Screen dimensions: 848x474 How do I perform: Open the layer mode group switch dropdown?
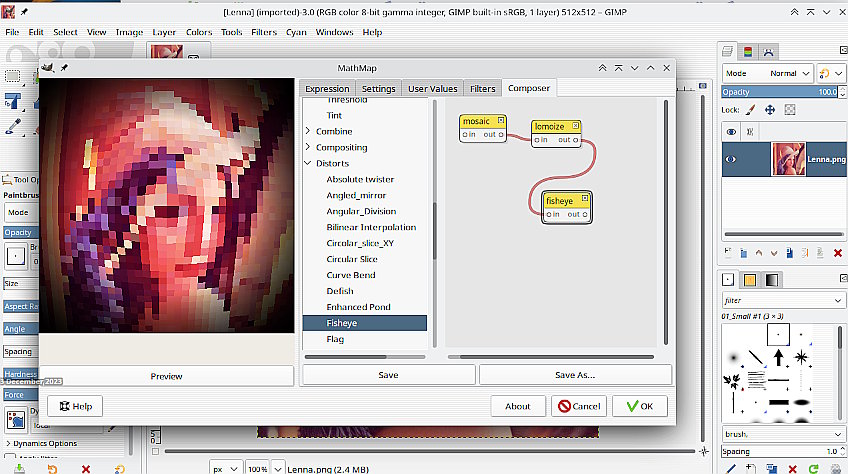[x=831, y=73]
